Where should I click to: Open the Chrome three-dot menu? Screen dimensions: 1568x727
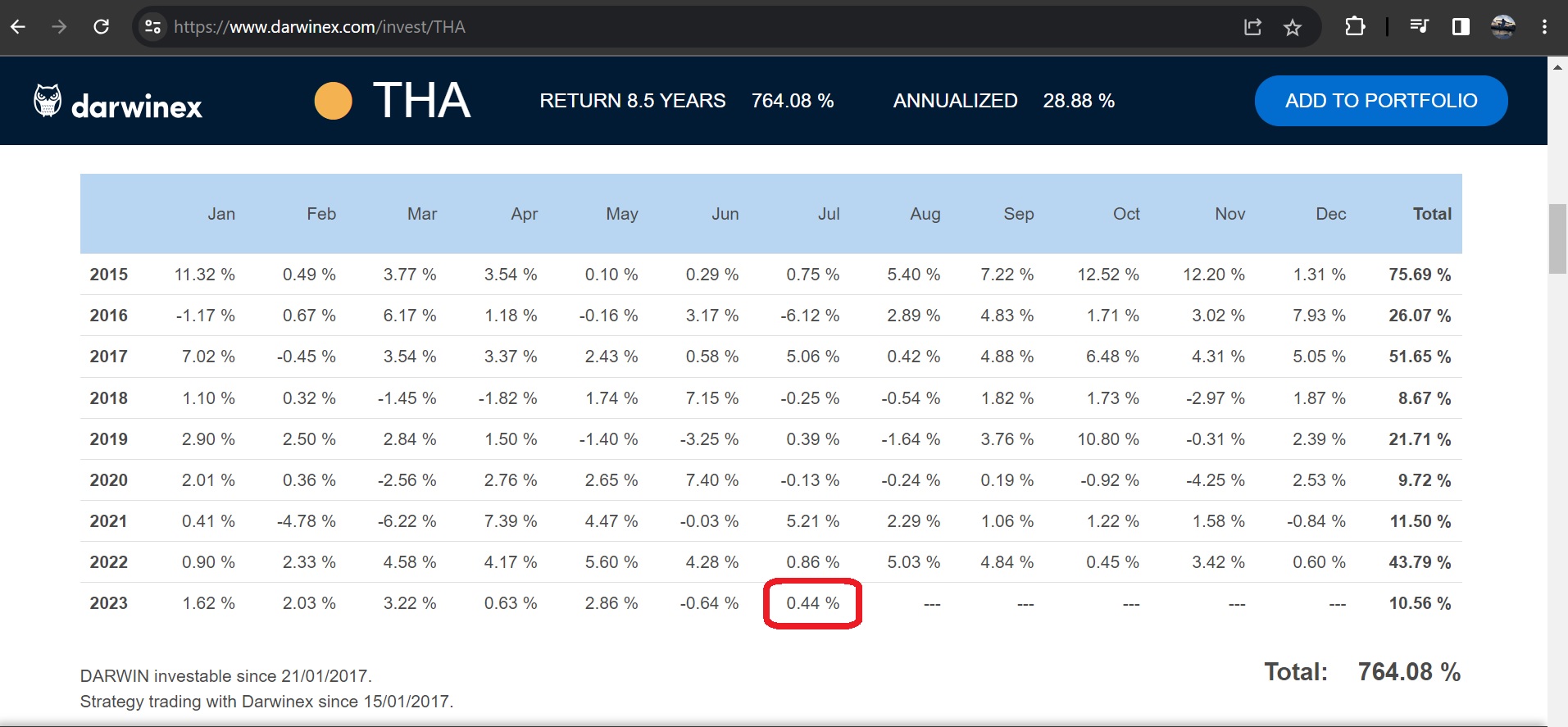(1544, 27)
